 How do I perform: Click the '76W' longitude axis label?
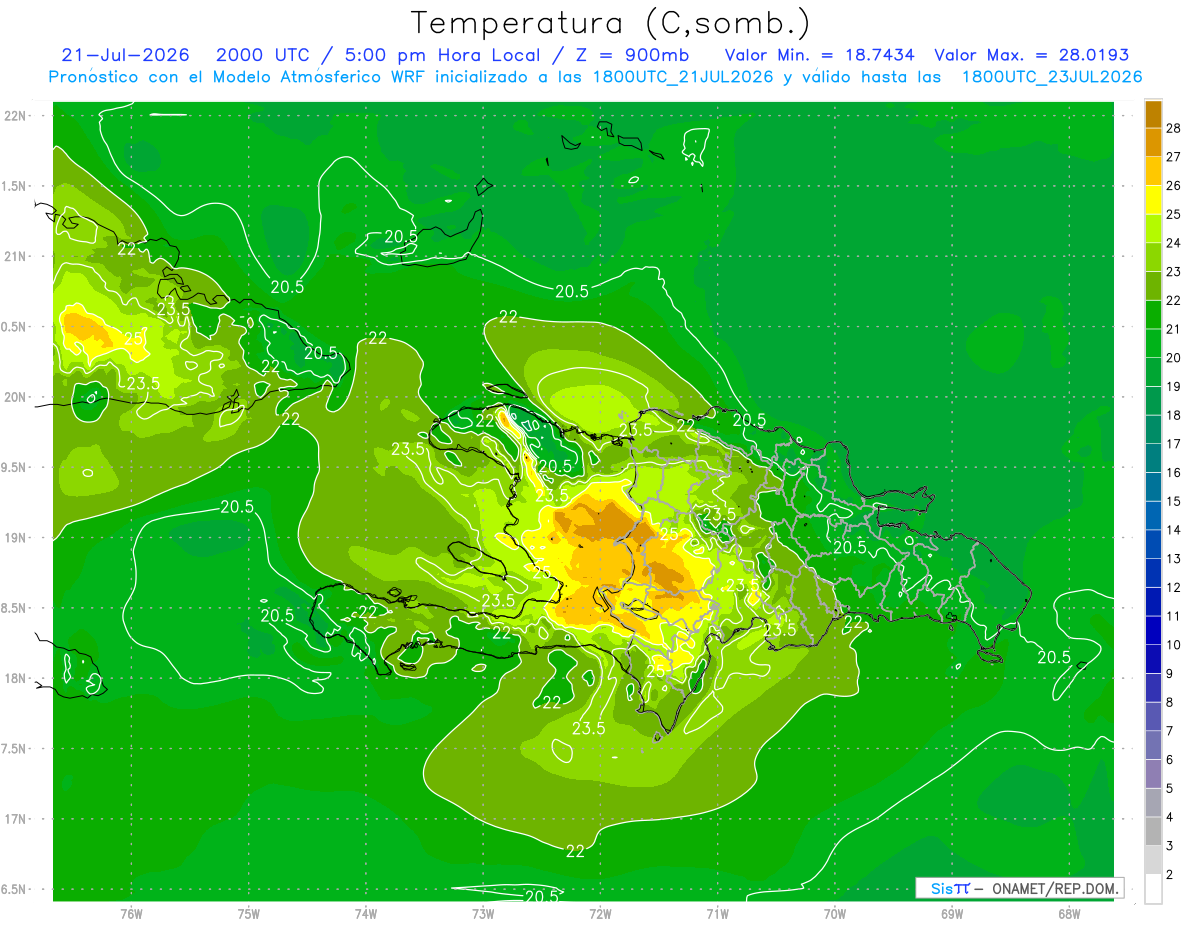point(131,914)
